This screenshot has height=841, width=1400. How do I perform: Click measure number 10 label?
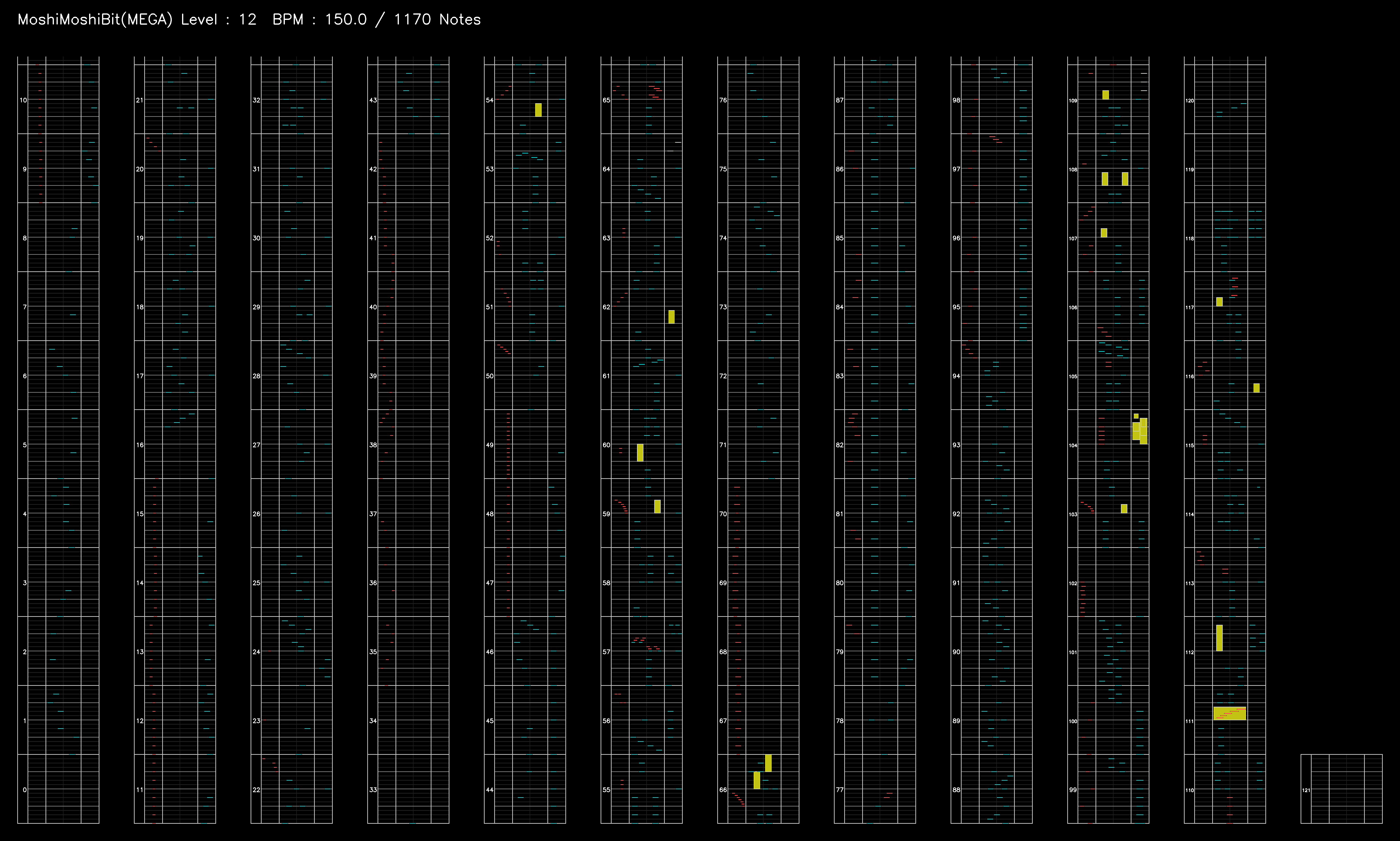[x=23, y=100]
